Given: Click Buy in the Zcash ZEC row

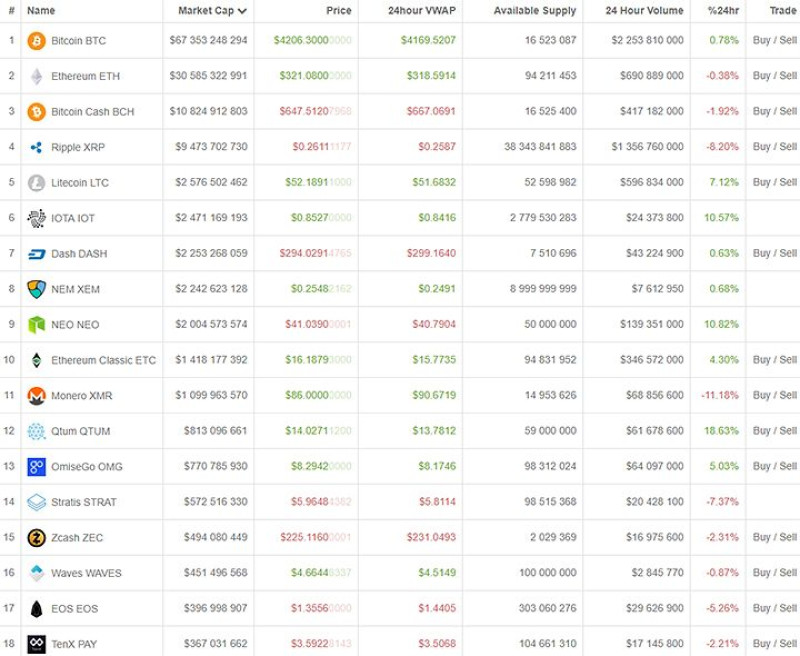Looking at the screenshot, I should (x=762, y=537).
